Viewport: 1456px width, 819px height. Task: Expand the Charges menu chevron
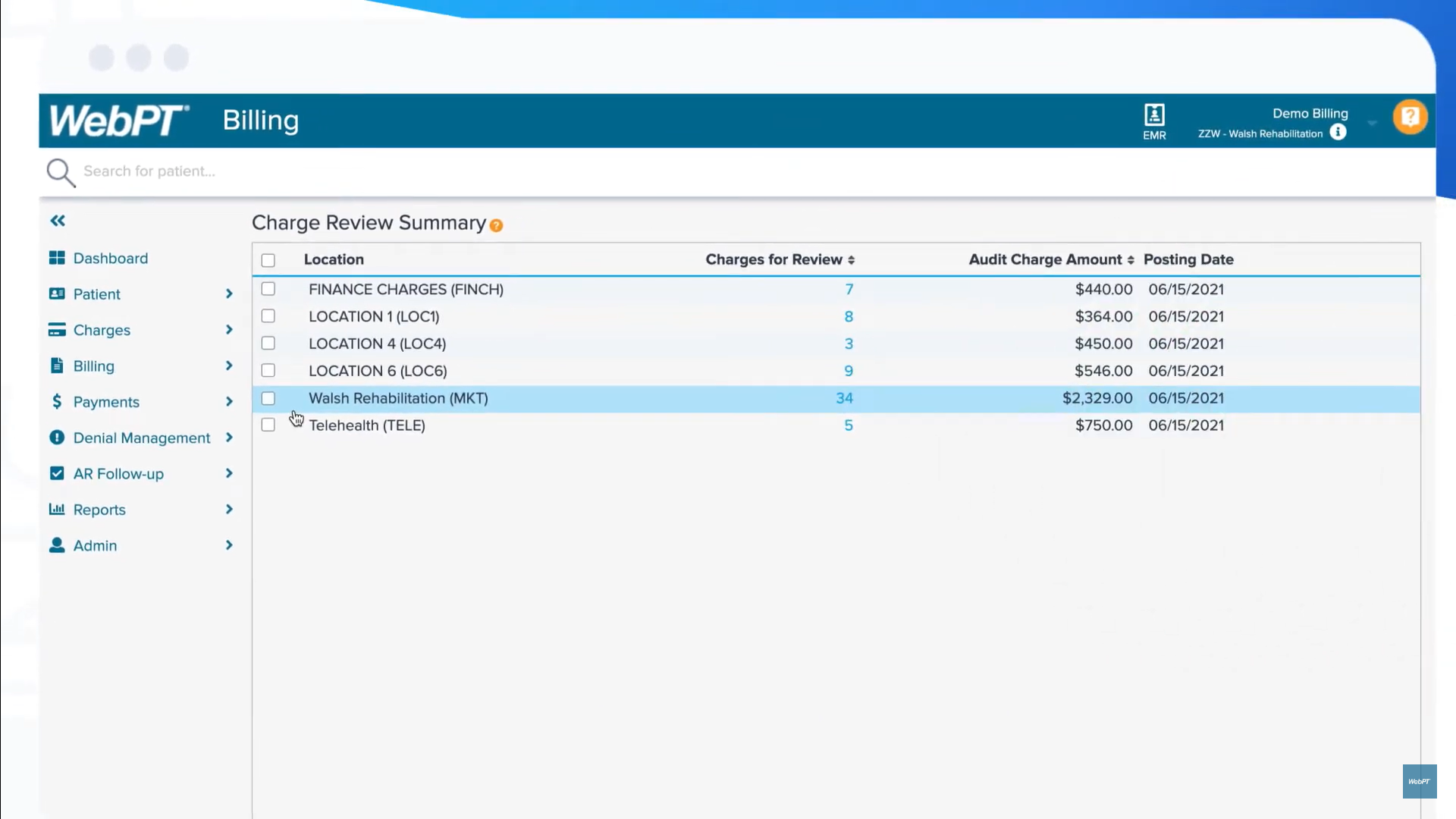click(229, 330)
